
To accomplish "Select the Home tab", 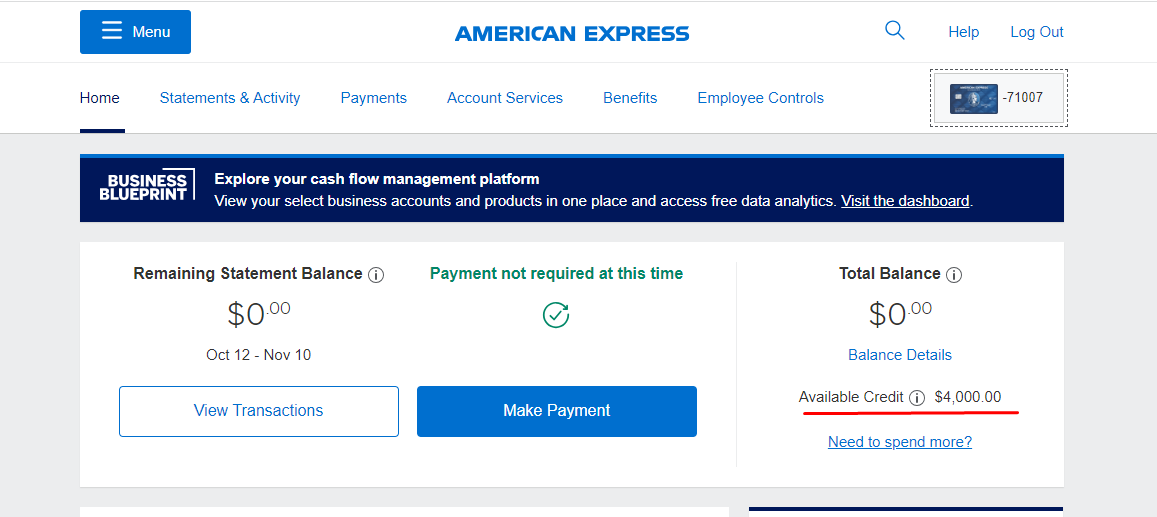I will click(x=100, y=98).
